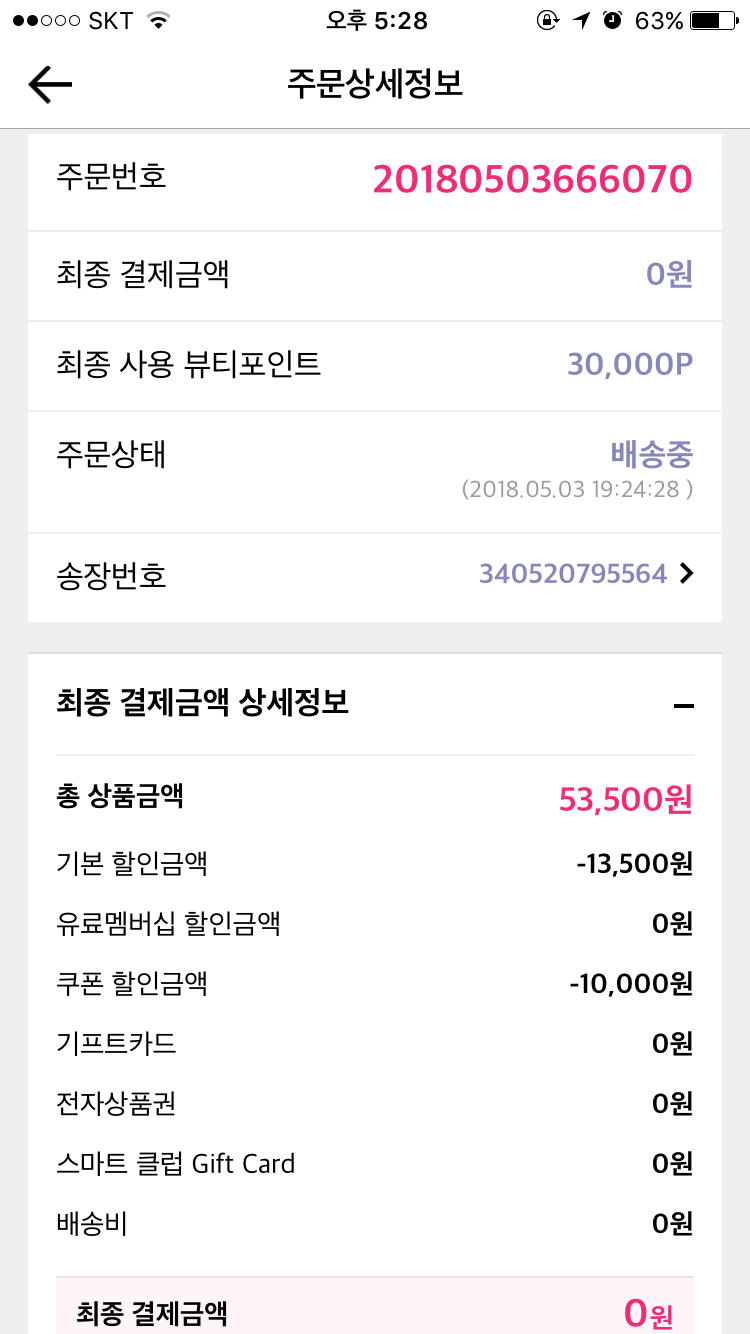Tap the 주문상세정보 page title
This screenshot has height=1334, width=750.
[375, 84]
